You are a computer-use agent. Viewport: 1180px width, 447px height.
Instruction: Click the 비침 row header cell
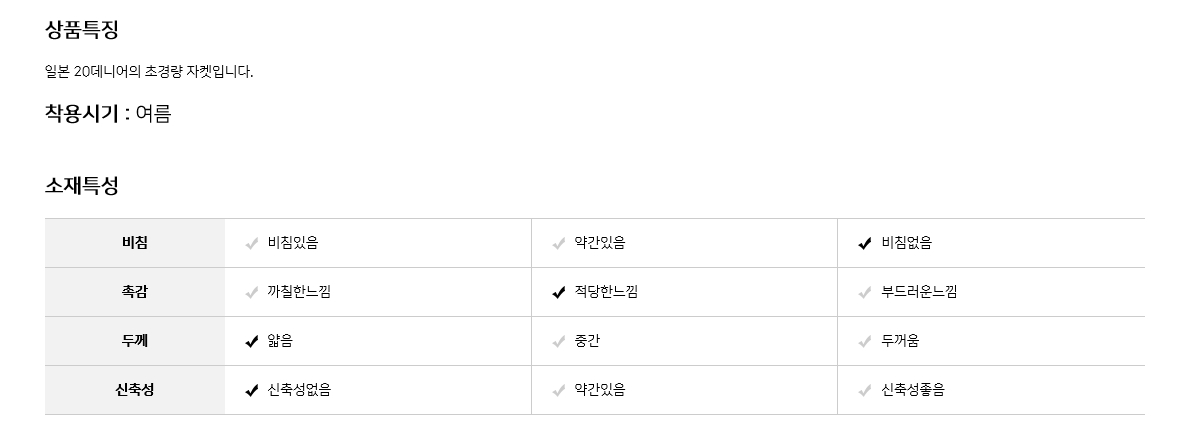click(135, 243)
